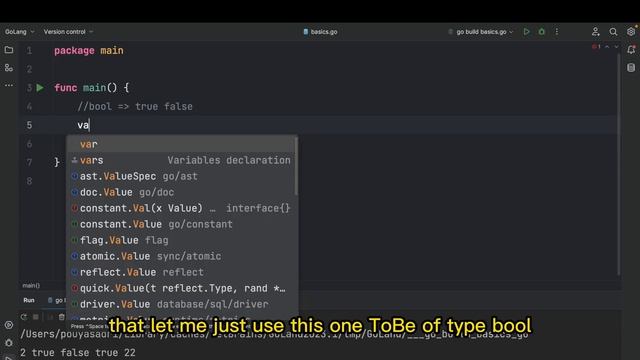This screenshot has height=360, width=640.
Task: Click the completion popup scrollbar
Action: click(296, 166)
